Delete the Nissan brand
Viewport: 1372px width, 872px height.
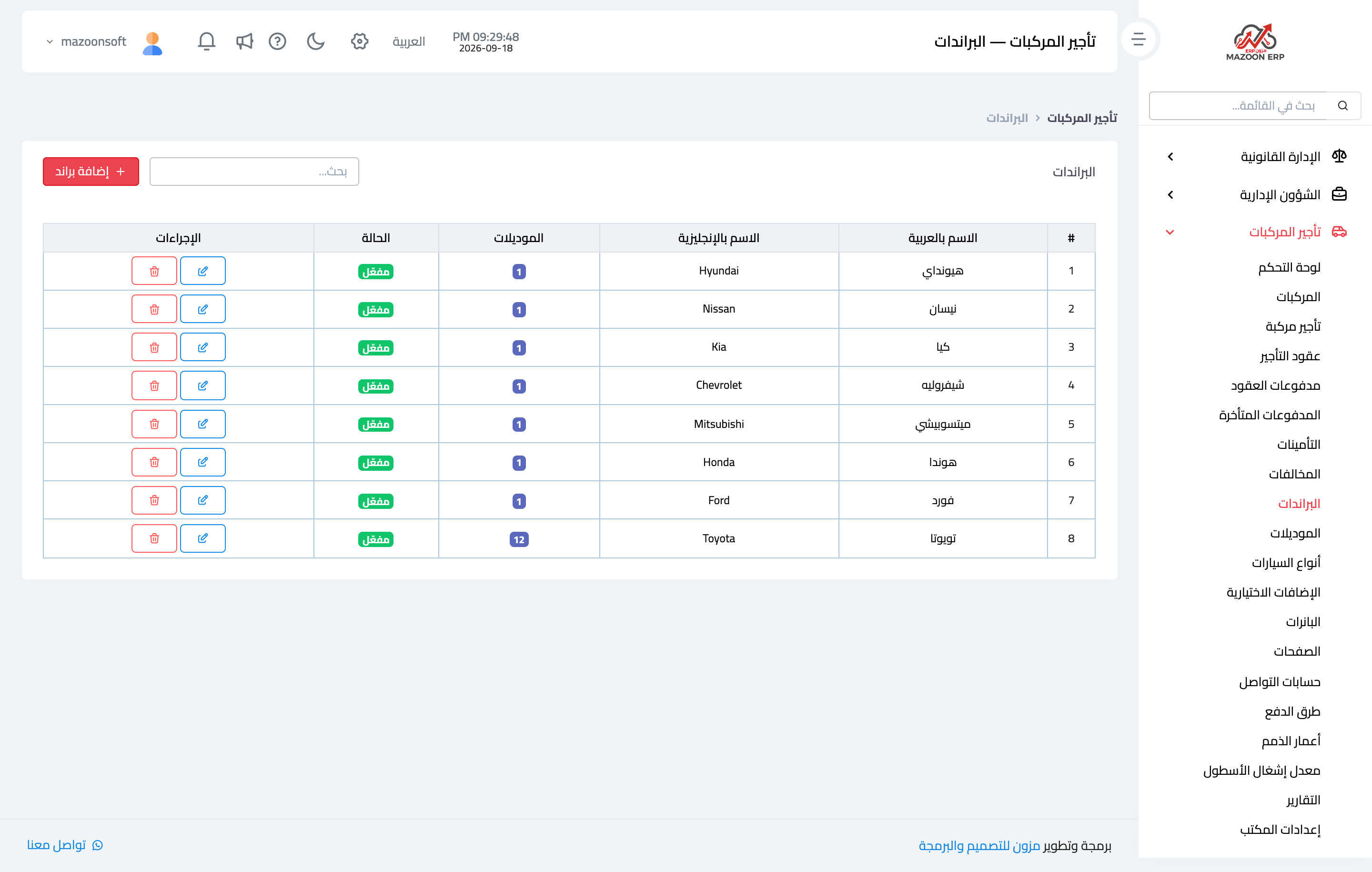pos(154,309)
